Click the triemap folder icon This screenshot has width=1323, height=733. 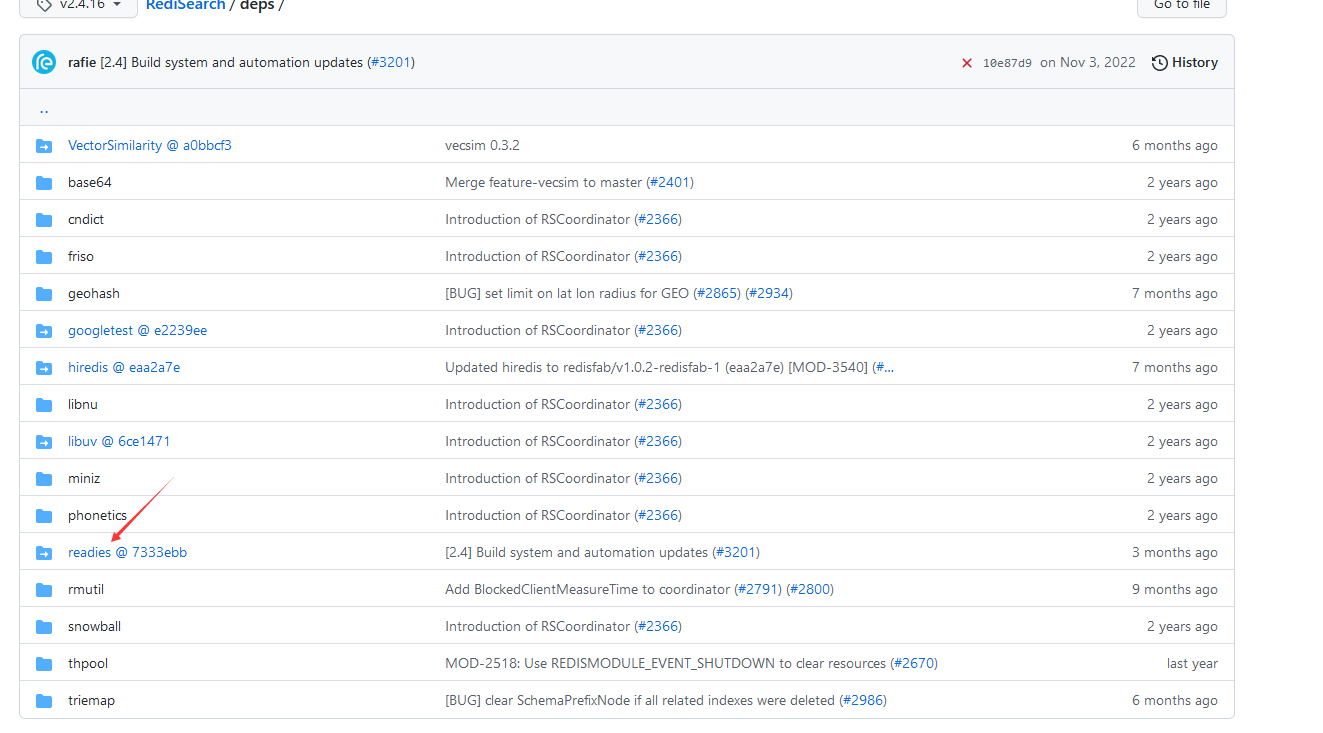pyautogui.click(x=44, y=701)
